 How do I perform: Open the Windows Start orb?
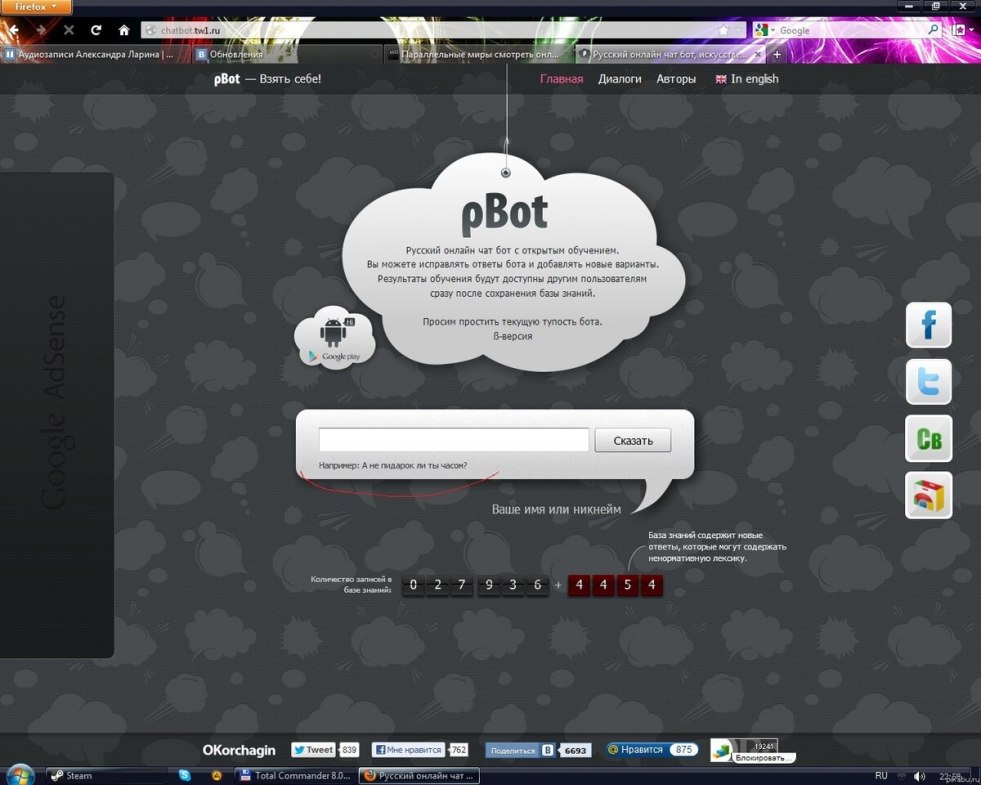click(x=20, y=775)
